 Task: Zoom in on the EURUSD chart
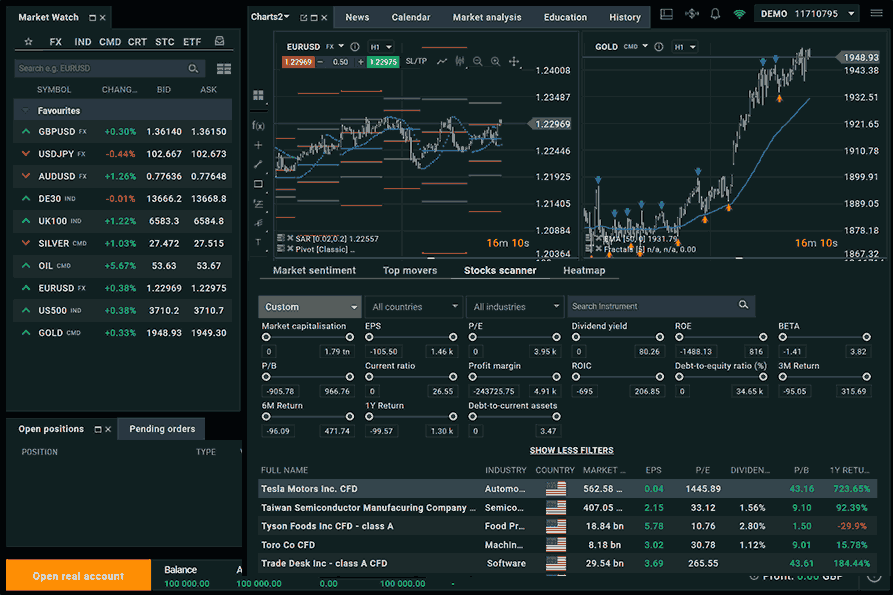click(495, 61)
